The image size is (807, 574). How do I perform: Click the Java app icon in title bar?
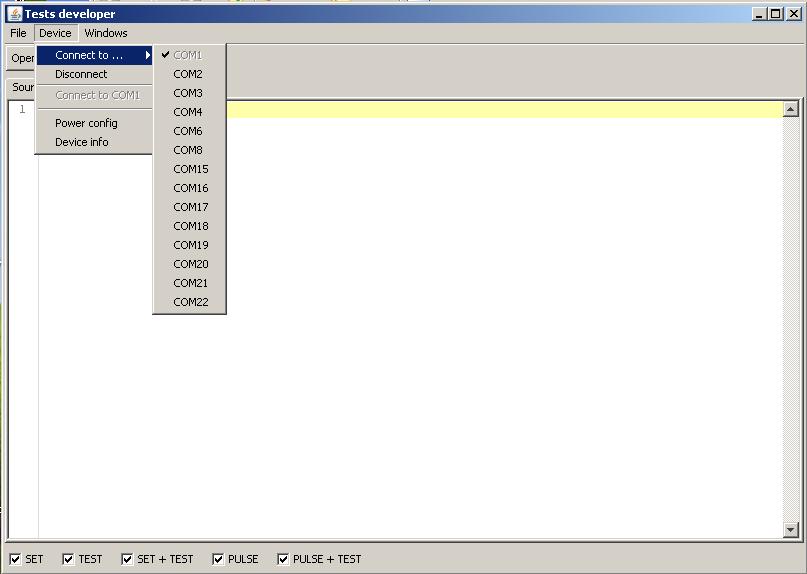coord(14,14)
